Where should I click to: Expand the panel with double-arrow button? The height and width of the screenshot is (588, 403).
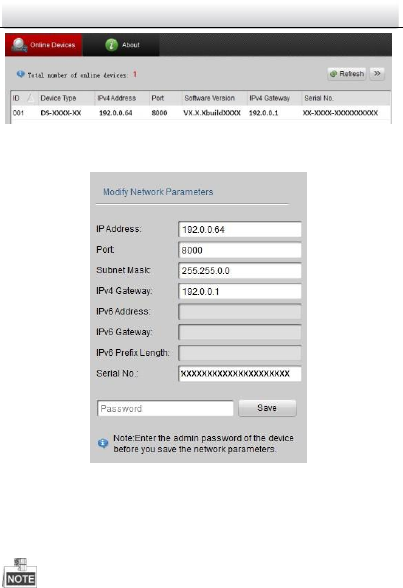coord(377,74)
